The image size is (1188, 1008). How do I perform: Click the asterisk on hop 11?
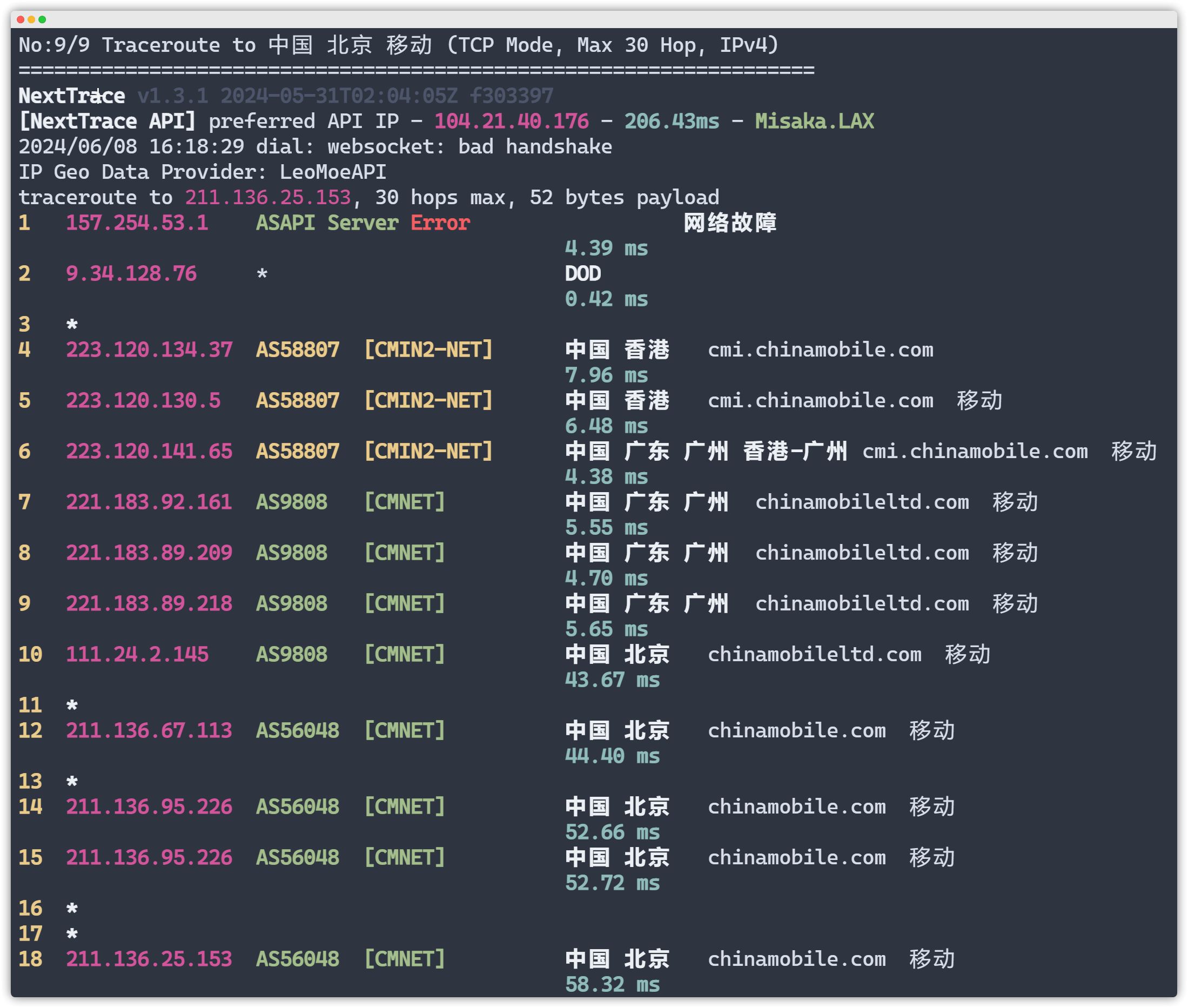pyautogui.click(x=72, y=705)
